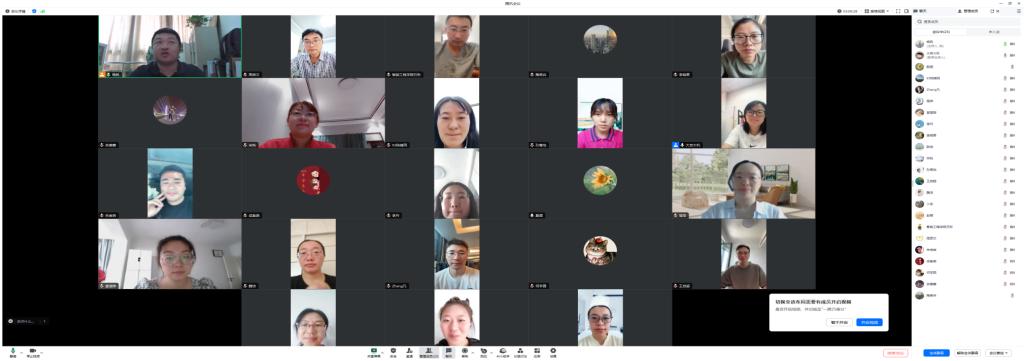The height and width of the screenshot is (361, 1024).
Task: Toggle the microphone of the first member in list
Action: coord(1005,44)
